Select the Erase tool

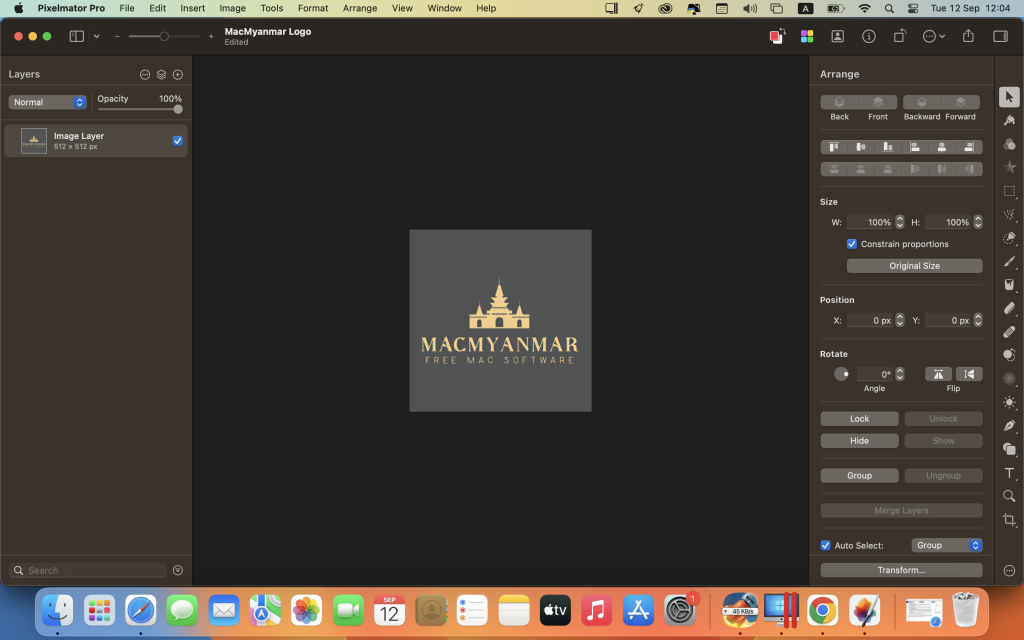point(1009,308)
